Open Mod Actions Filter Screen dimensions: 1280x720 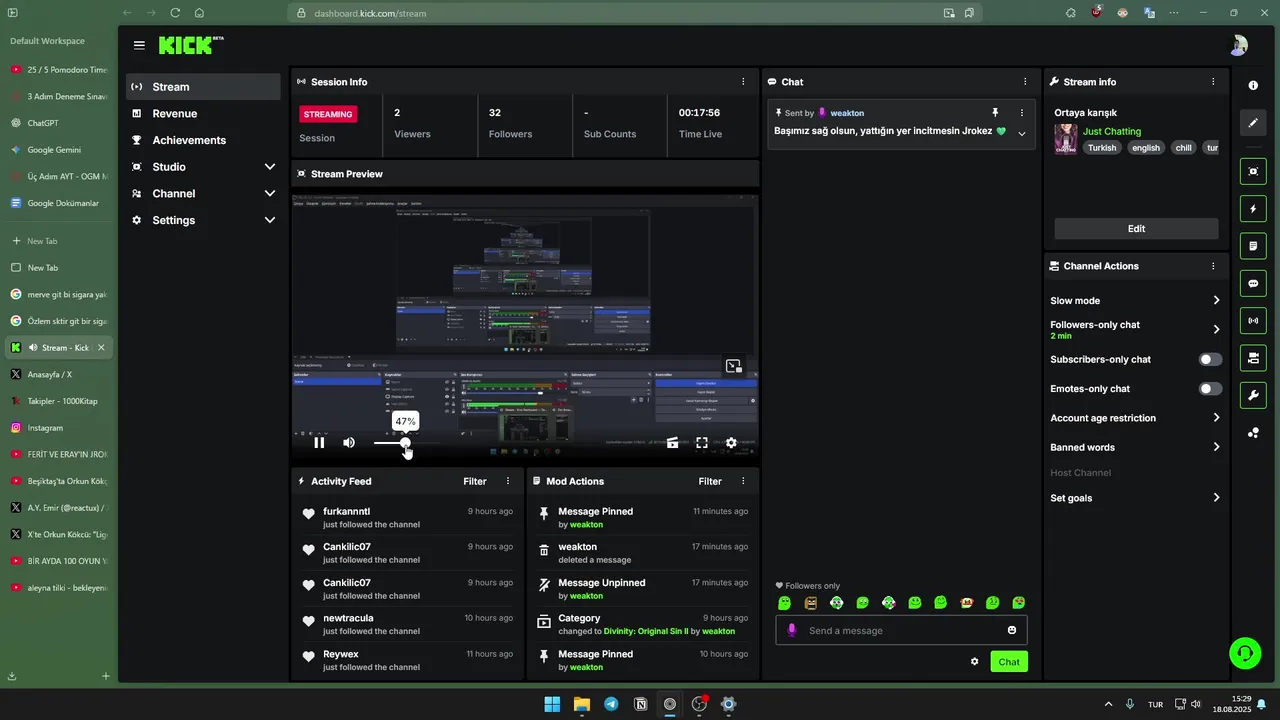pyautogui.click(x=710, y=481)
